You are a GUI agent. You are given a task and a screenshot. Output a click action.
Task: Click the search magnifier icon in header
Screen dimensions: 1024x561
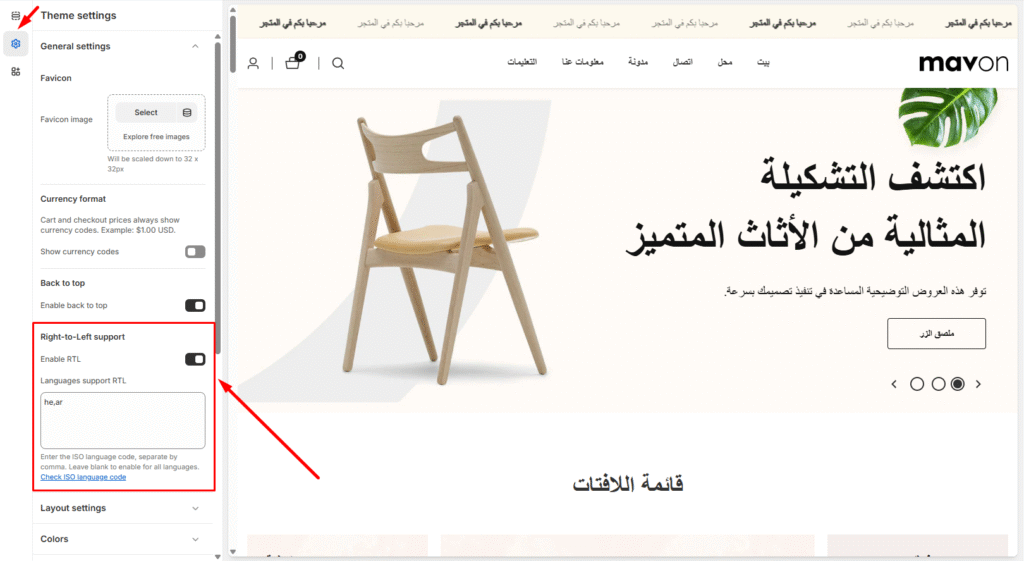click(x=338, y=63)
